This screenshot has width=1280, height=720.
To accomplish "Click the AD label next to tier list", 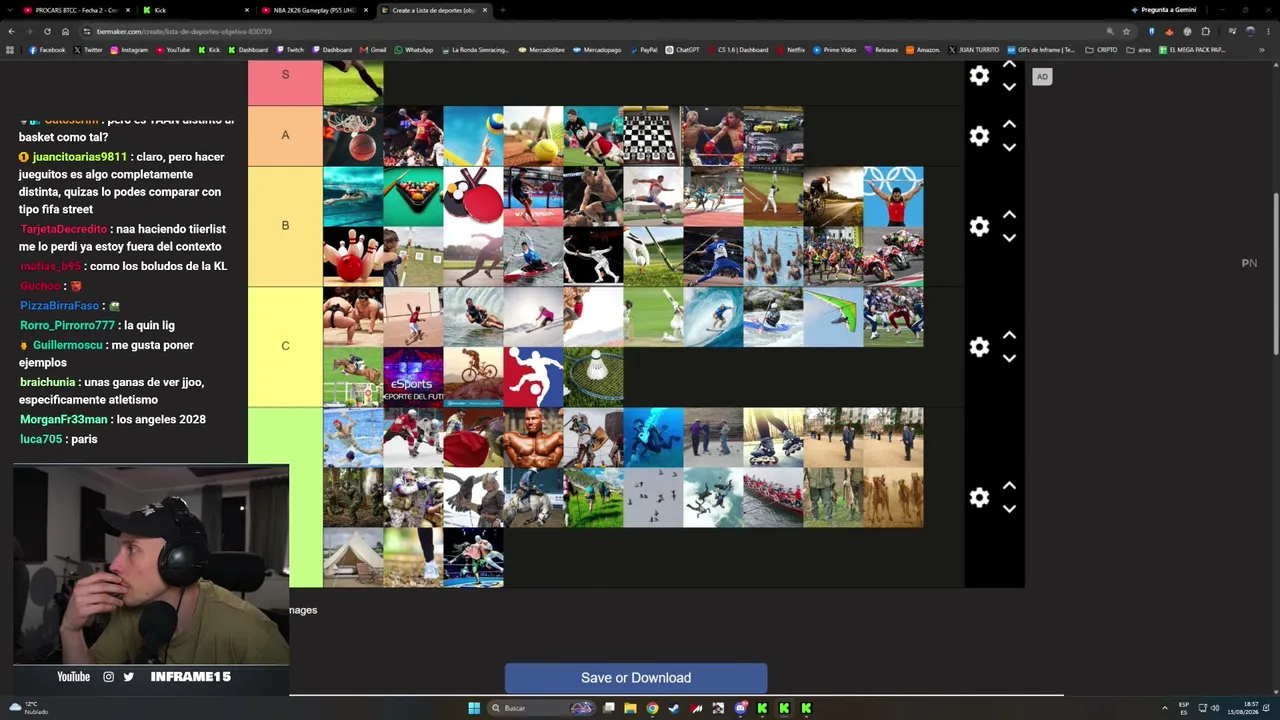I will pyautogui.click(x=1042, y=77).
